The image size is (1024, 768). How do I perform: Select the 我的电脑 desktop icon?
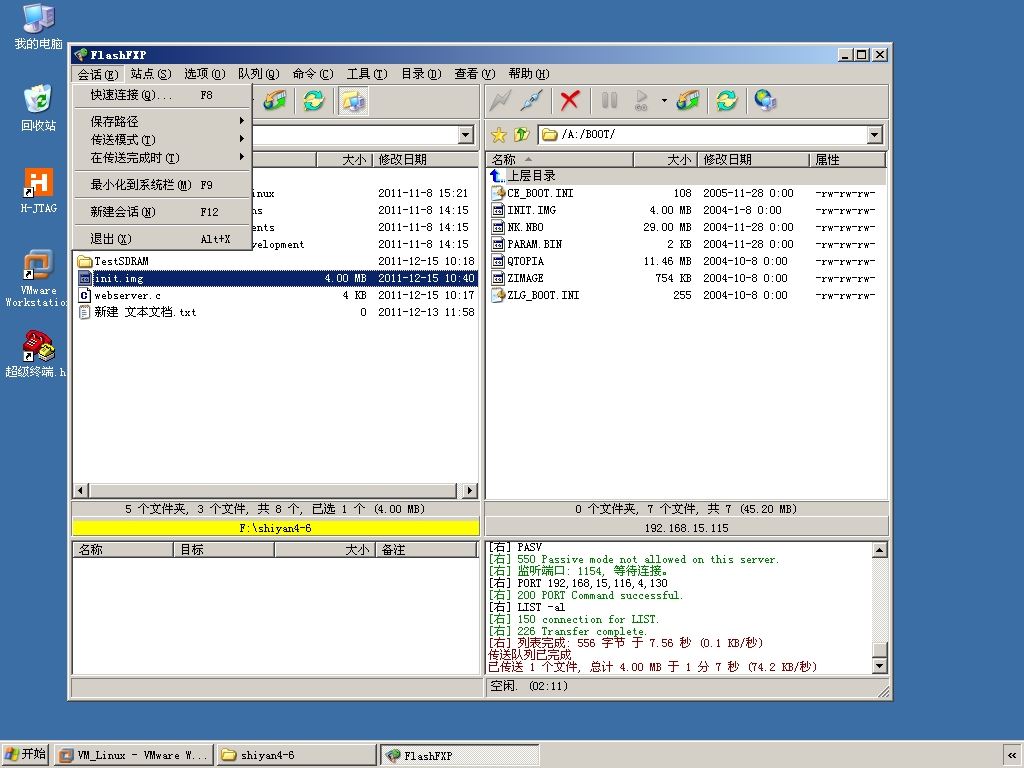click(x=38, y=18)
